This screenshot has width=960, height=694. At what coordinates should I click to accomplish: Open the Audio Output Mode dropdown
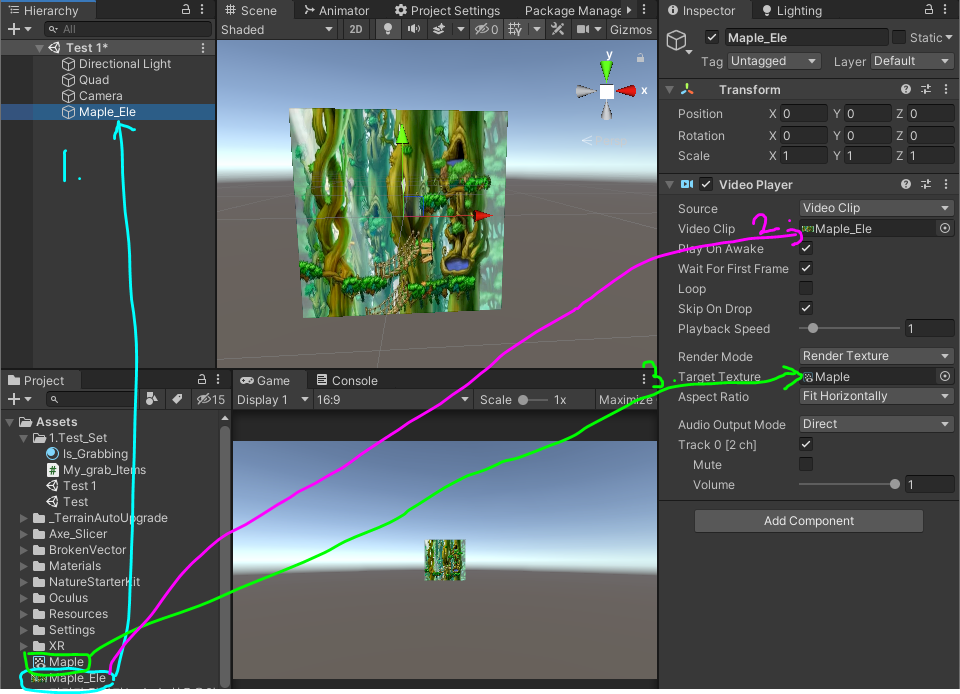click(876, 424)
